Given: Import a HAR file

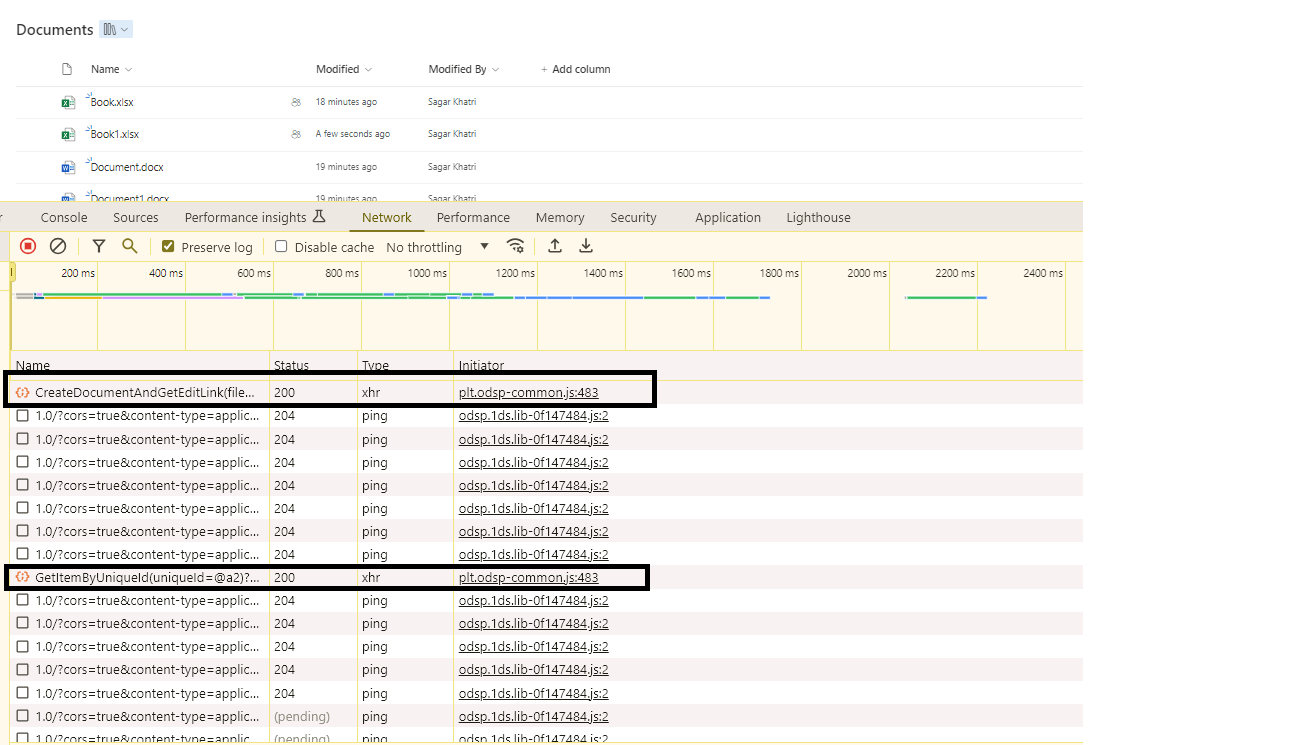Looking at the screenshot, I should pyautogui.click(x=555, y=246).
